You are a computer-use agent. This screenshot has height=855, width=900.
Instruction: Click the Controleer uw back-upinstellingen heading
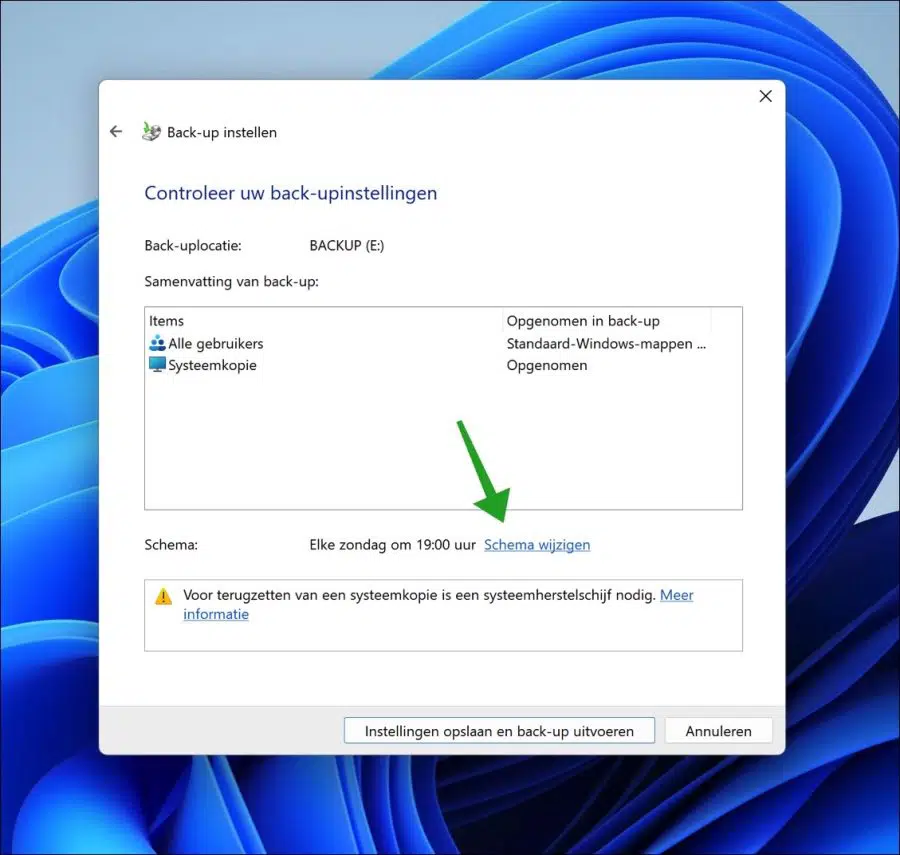(x=290, y=193)
